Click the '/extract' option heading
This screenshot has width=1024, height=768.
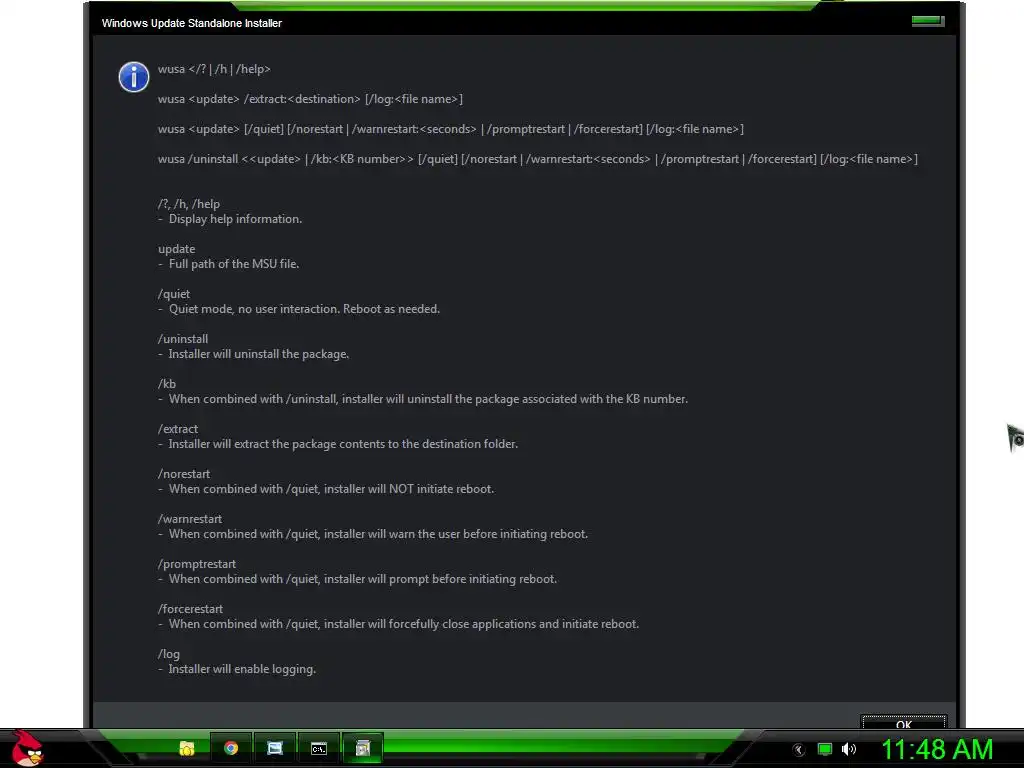[178, 429]
